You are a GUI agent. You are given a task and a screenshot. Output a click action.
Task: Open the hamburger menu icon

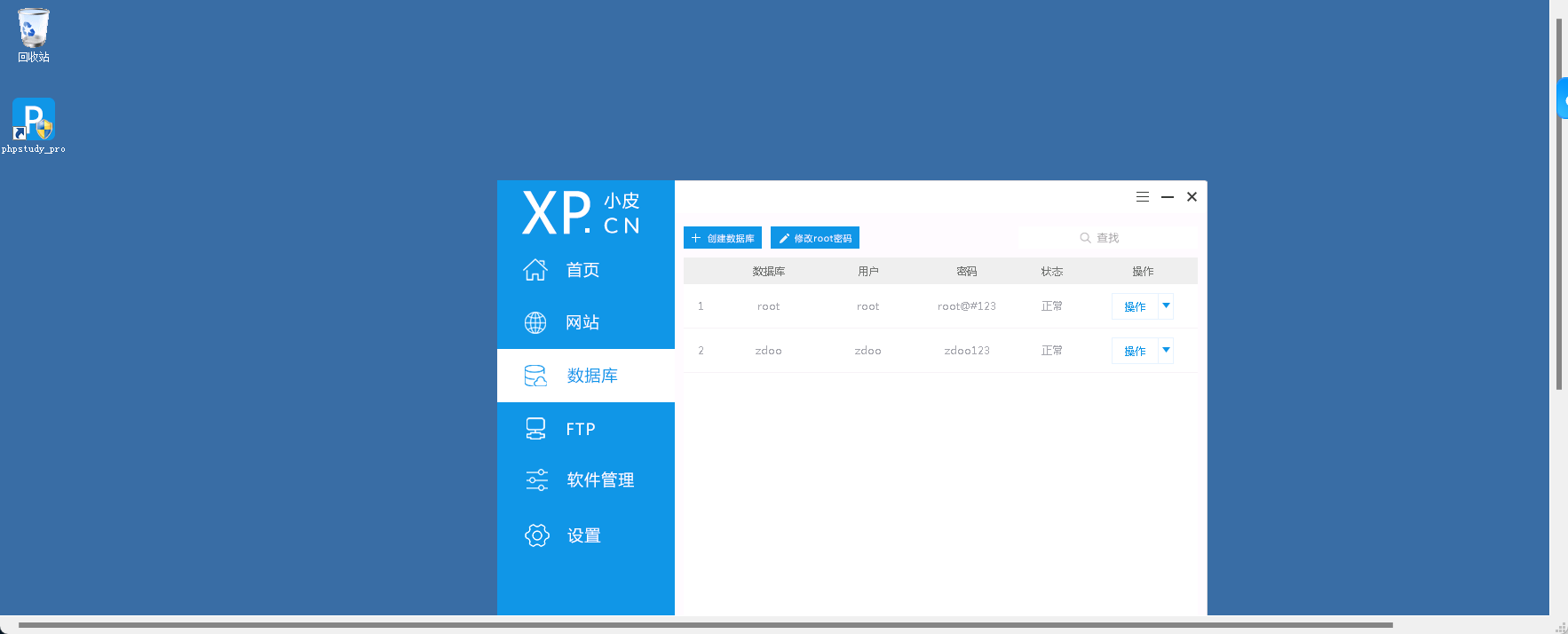point(1143,197)
